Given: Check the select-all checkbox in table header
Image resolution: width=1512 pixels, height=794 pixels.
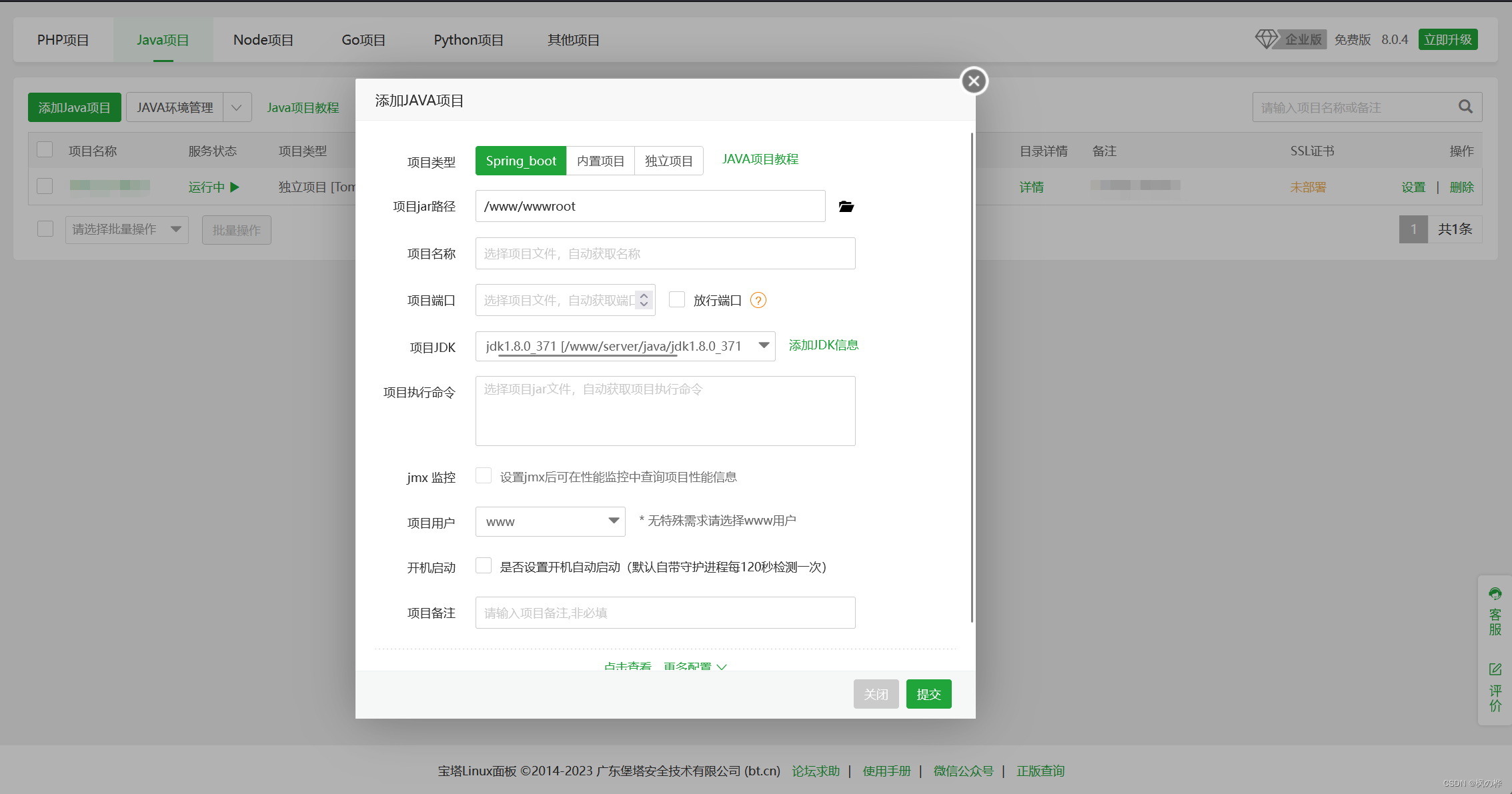Looking at the screenshot, I should pyautogui.click(x=45, y=149).
